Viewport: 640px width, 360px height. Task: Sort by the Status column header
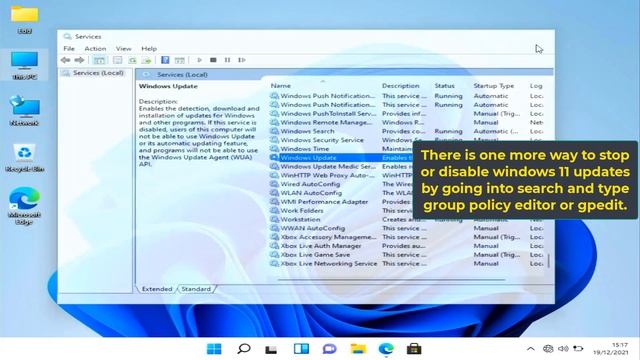[444, 86]
